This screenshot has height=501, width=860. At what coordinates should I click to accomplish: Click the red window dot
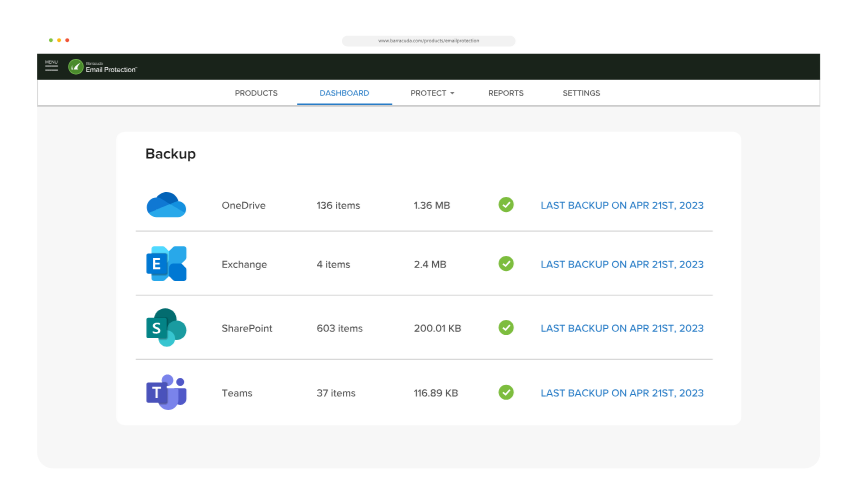67,40
